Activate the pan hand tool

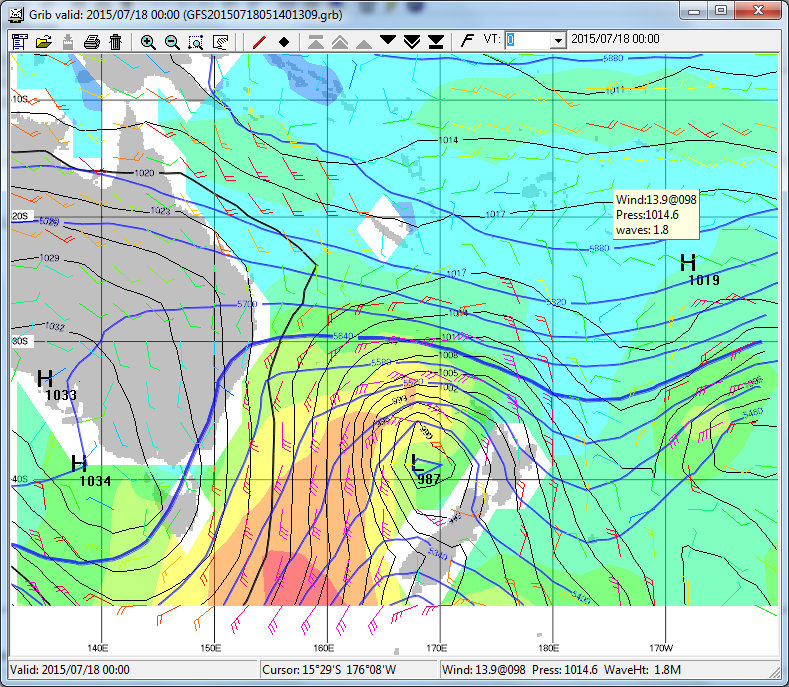tap(220, 42)
